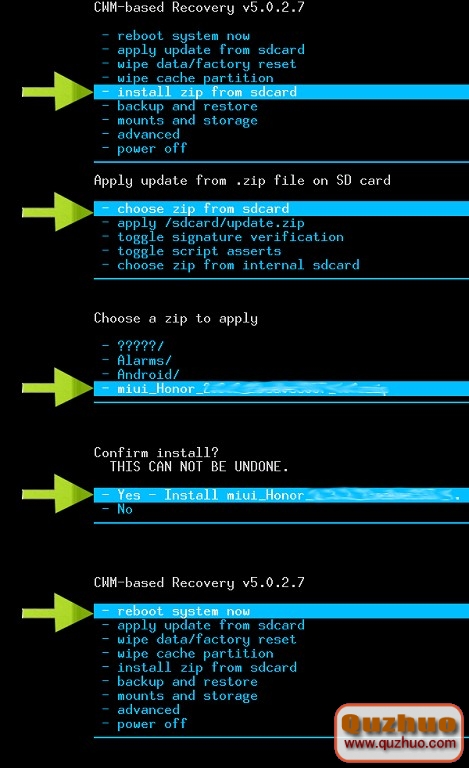Click the green arrow beside highlighted reboot system now
Image resolution: width=469 pixels, height=768 pixels.
[x=57, y=612]
